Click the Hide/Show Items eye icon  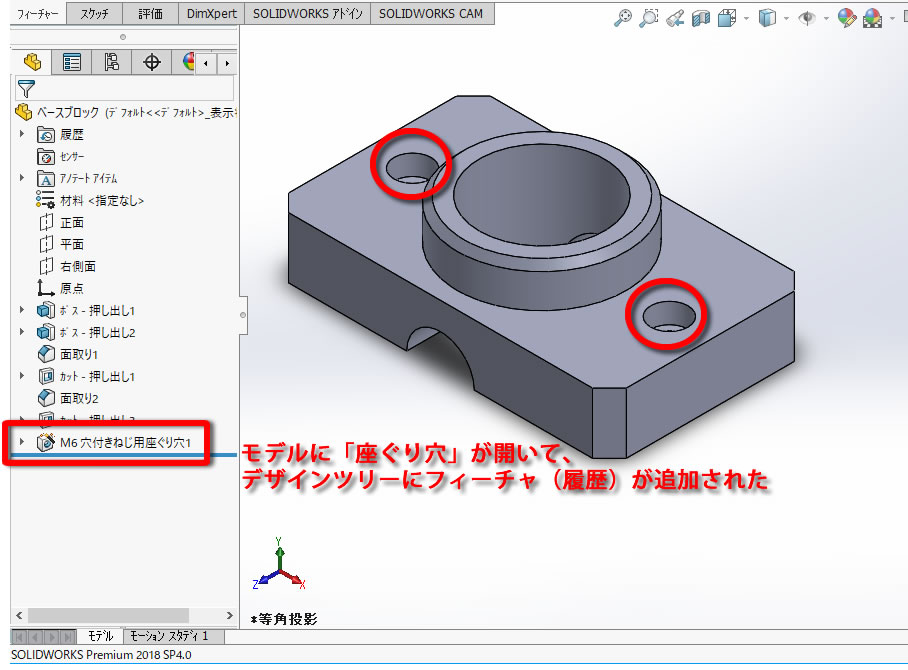(807, 18)
